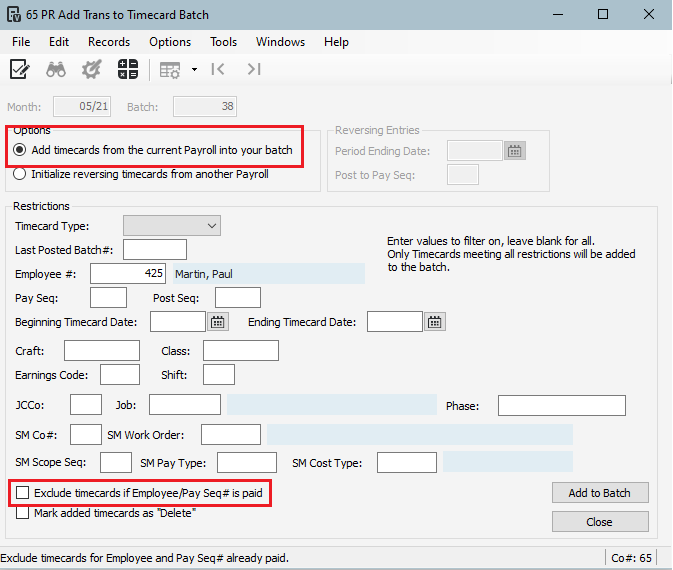Click the edit record checkmark toolbar icon

click(x=20, y=69)
